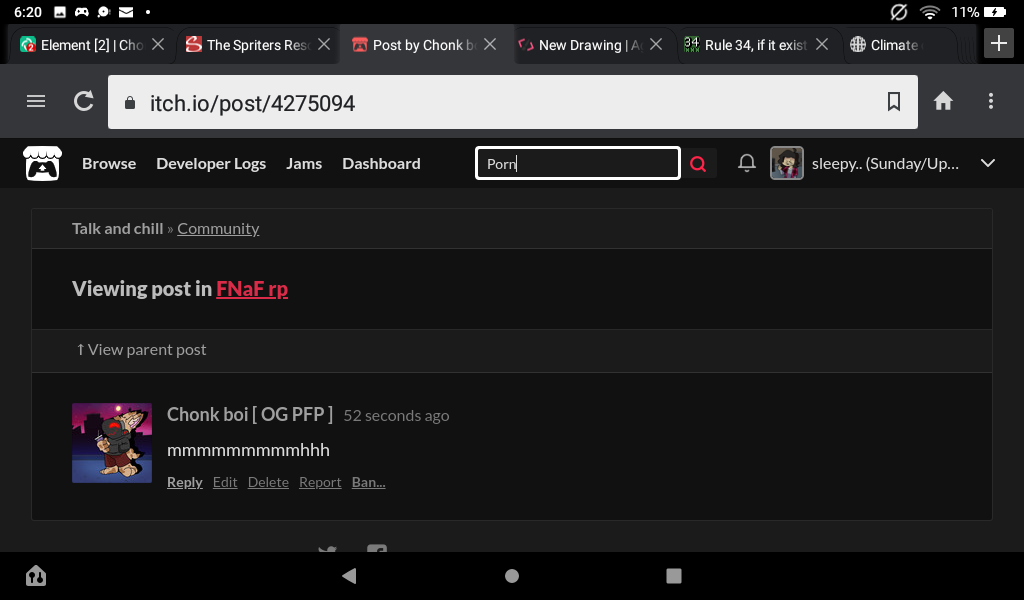Click View parent post
1024x600 pixels.
point(141,349)
